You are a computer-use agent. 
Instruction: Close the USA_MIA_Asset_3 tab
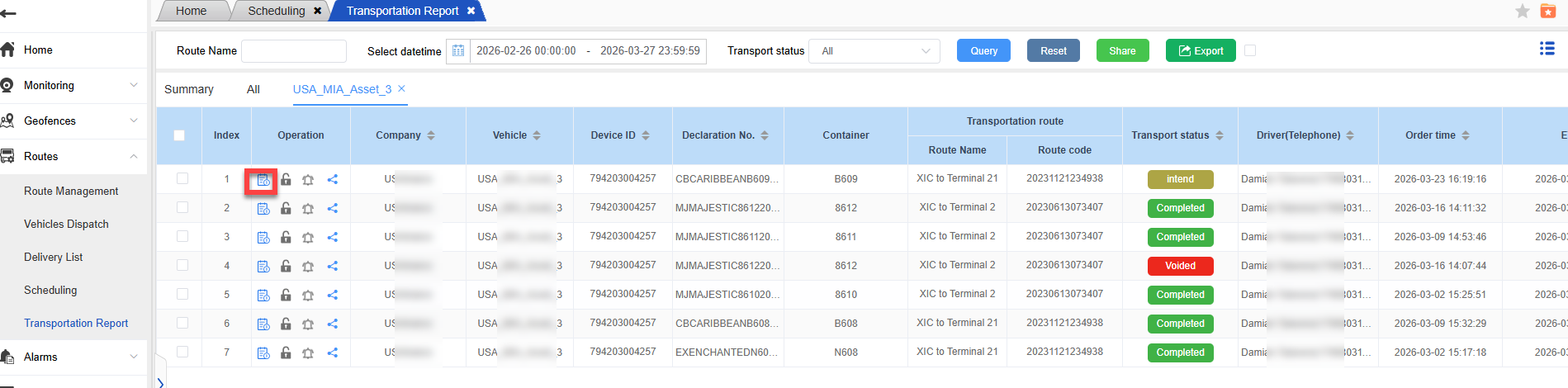pyautogui.click(x=401, y=88)
